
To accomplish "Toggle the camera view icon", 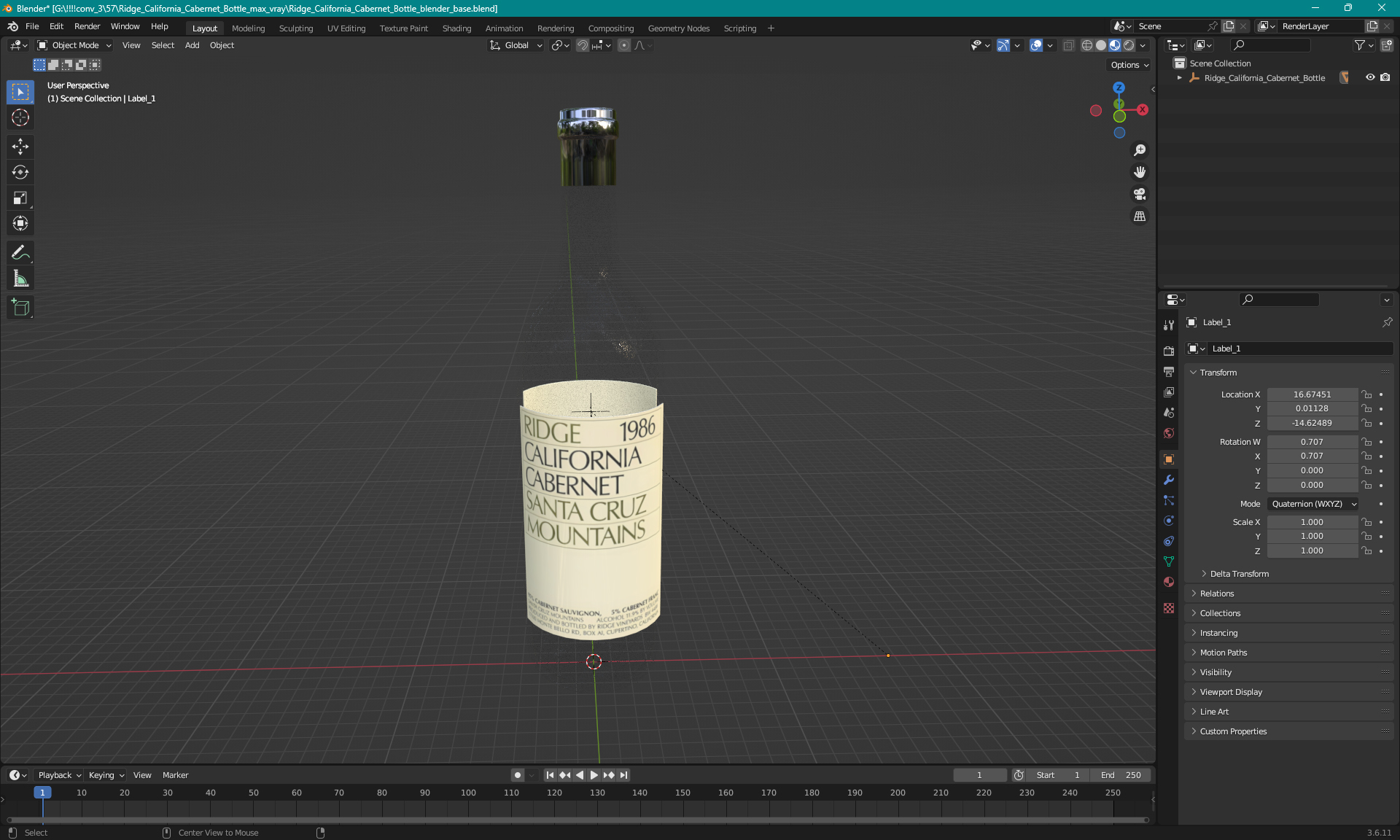I will tap(1139, 194).
